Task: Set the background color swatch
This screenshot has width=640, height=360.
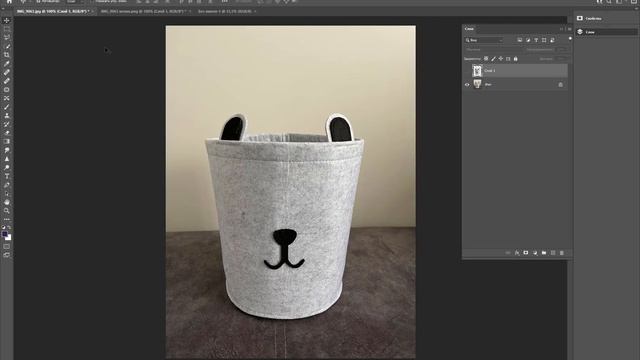Action: click(9, 238)
